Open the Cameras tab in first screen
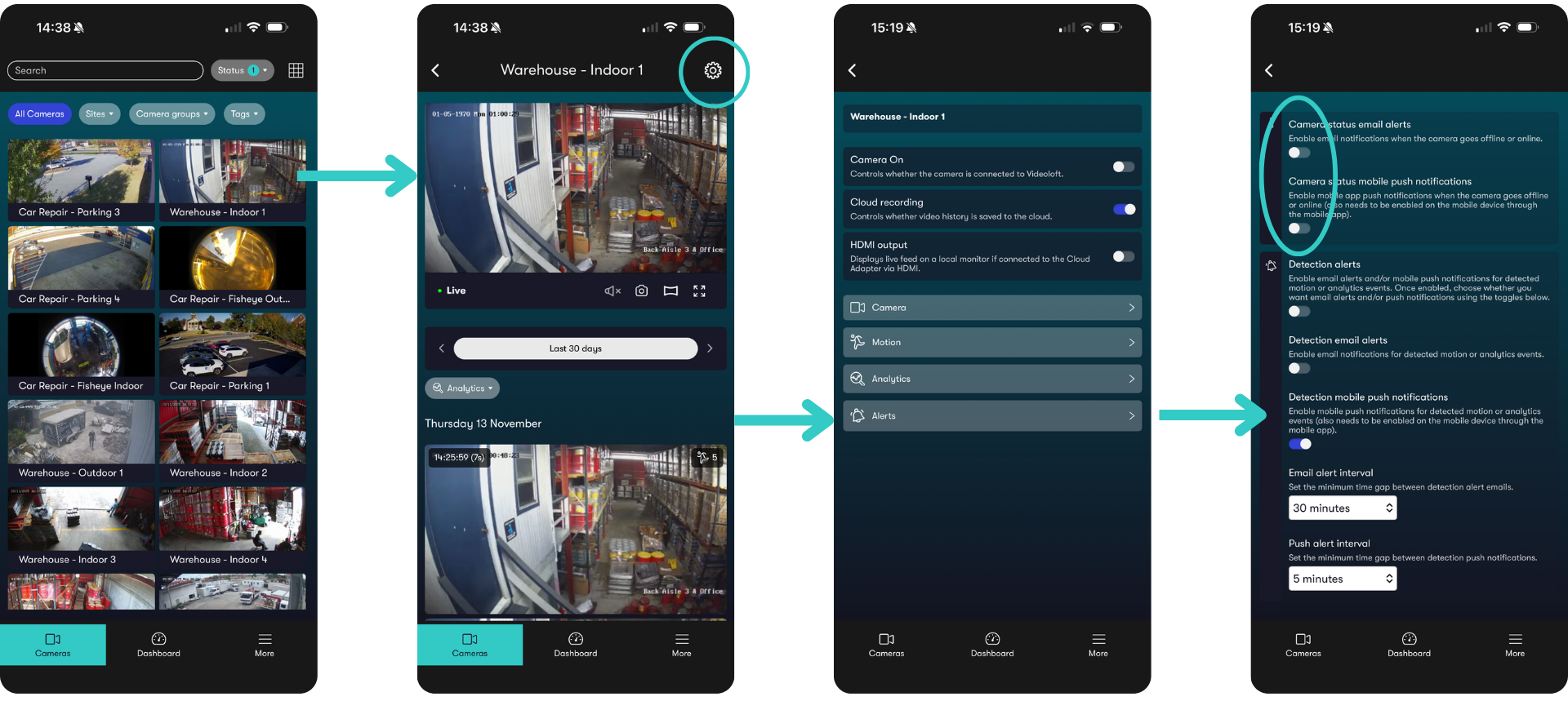 click(53, 645)
